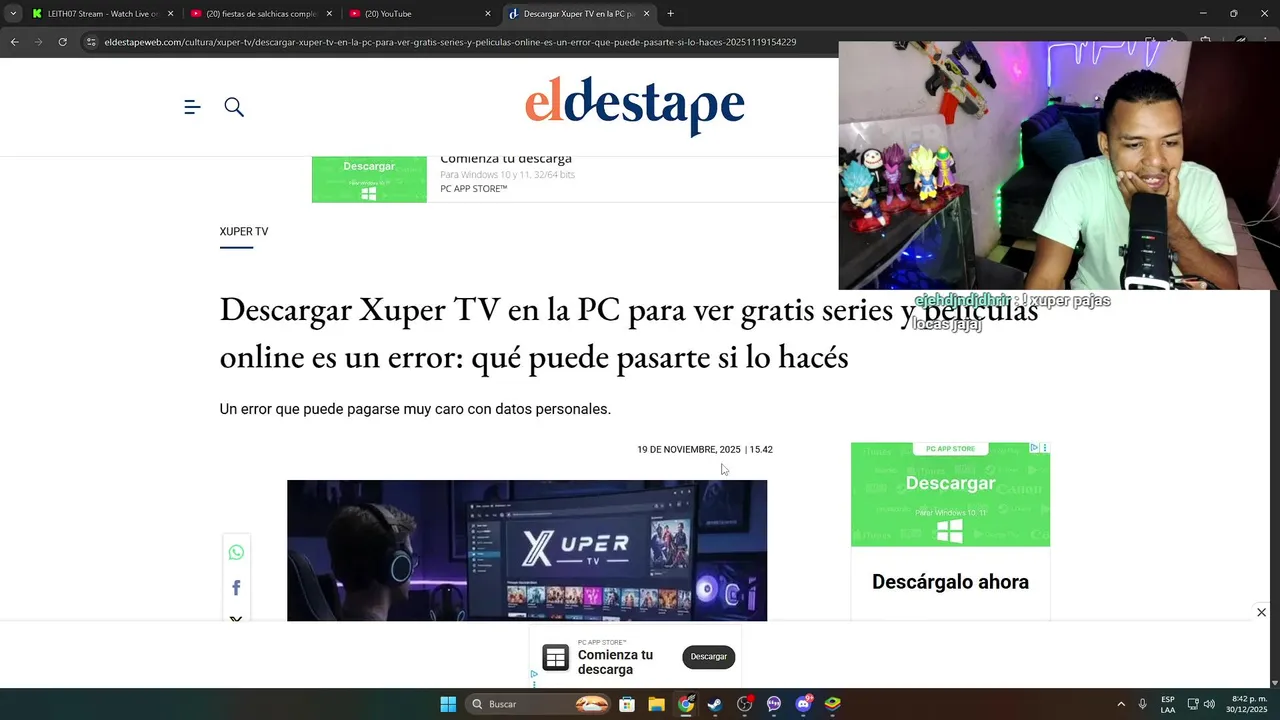Click the microphone tray icon
Screen dimensions: 1280x720
(x=1142, y=704)
